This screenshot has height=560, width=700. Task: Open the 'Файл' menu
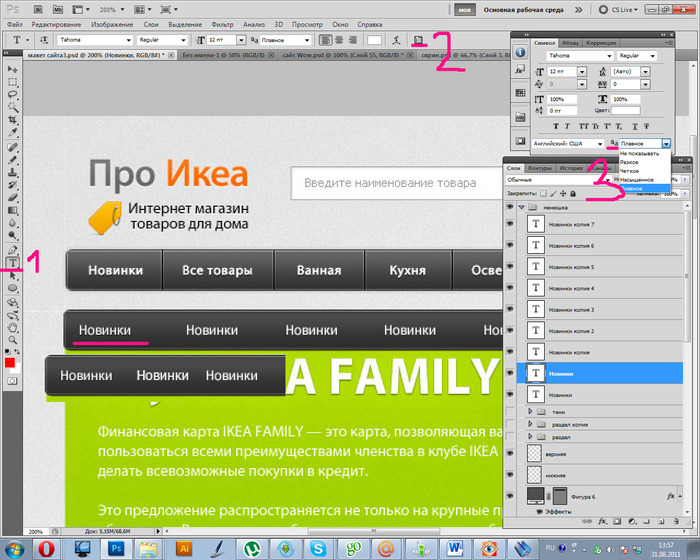coord(15,24)
